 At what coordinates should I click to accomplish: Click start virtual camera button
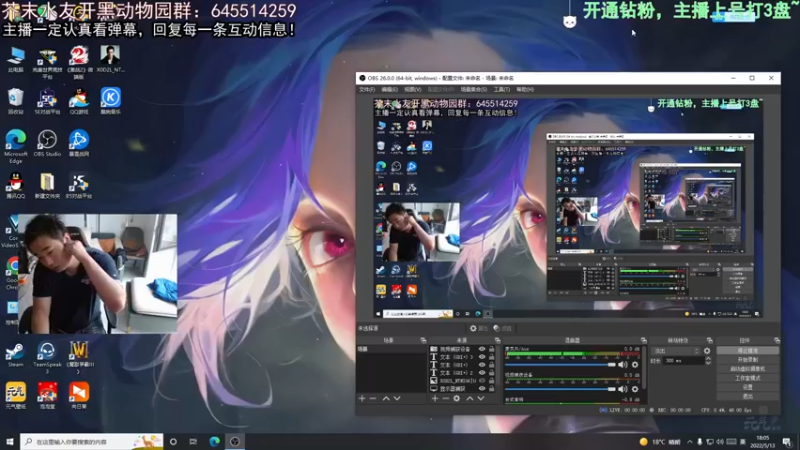[x=747, y=369]
